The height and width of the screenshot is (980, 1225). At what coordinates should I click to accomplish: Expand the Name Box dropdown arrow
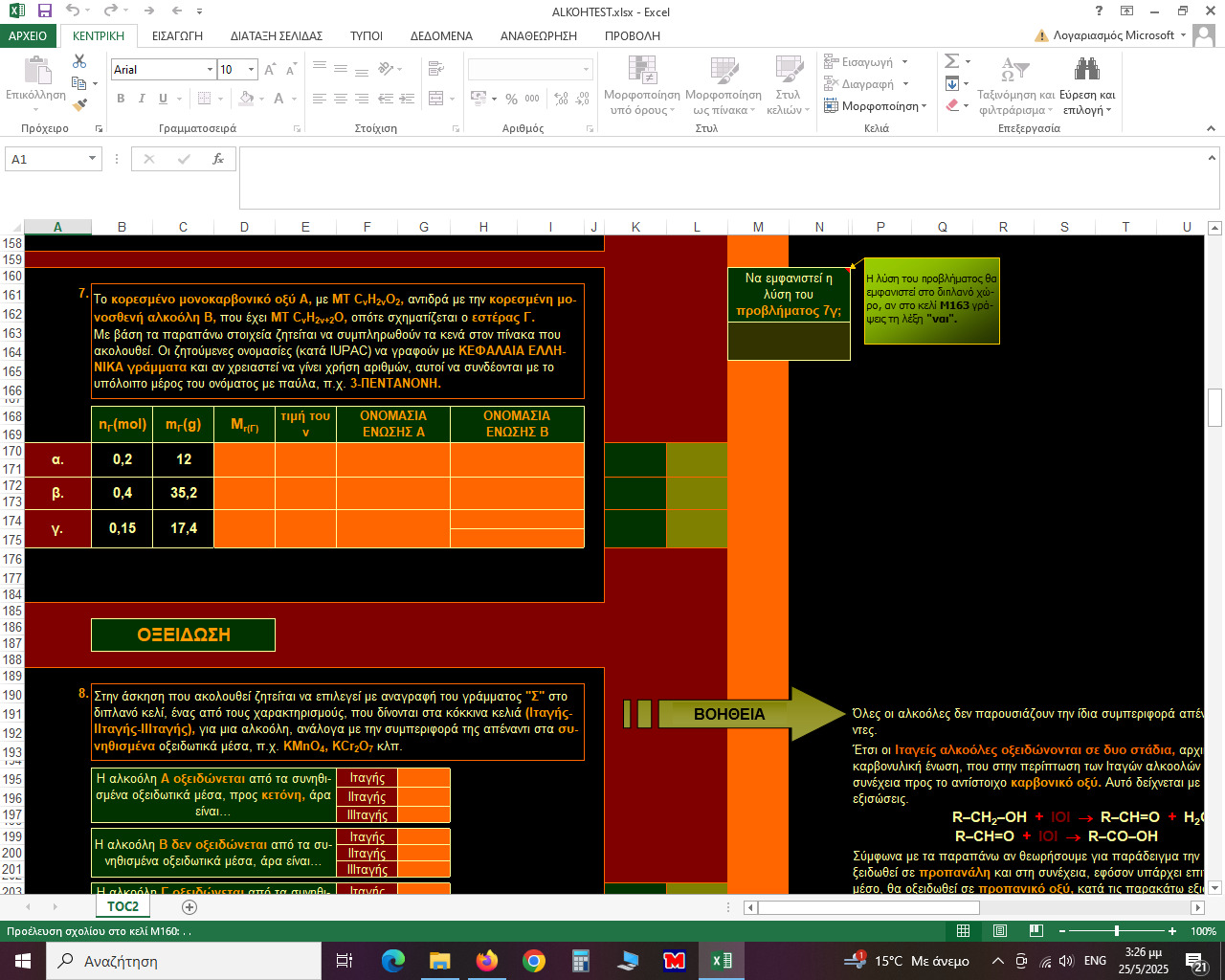click(92, 159)
